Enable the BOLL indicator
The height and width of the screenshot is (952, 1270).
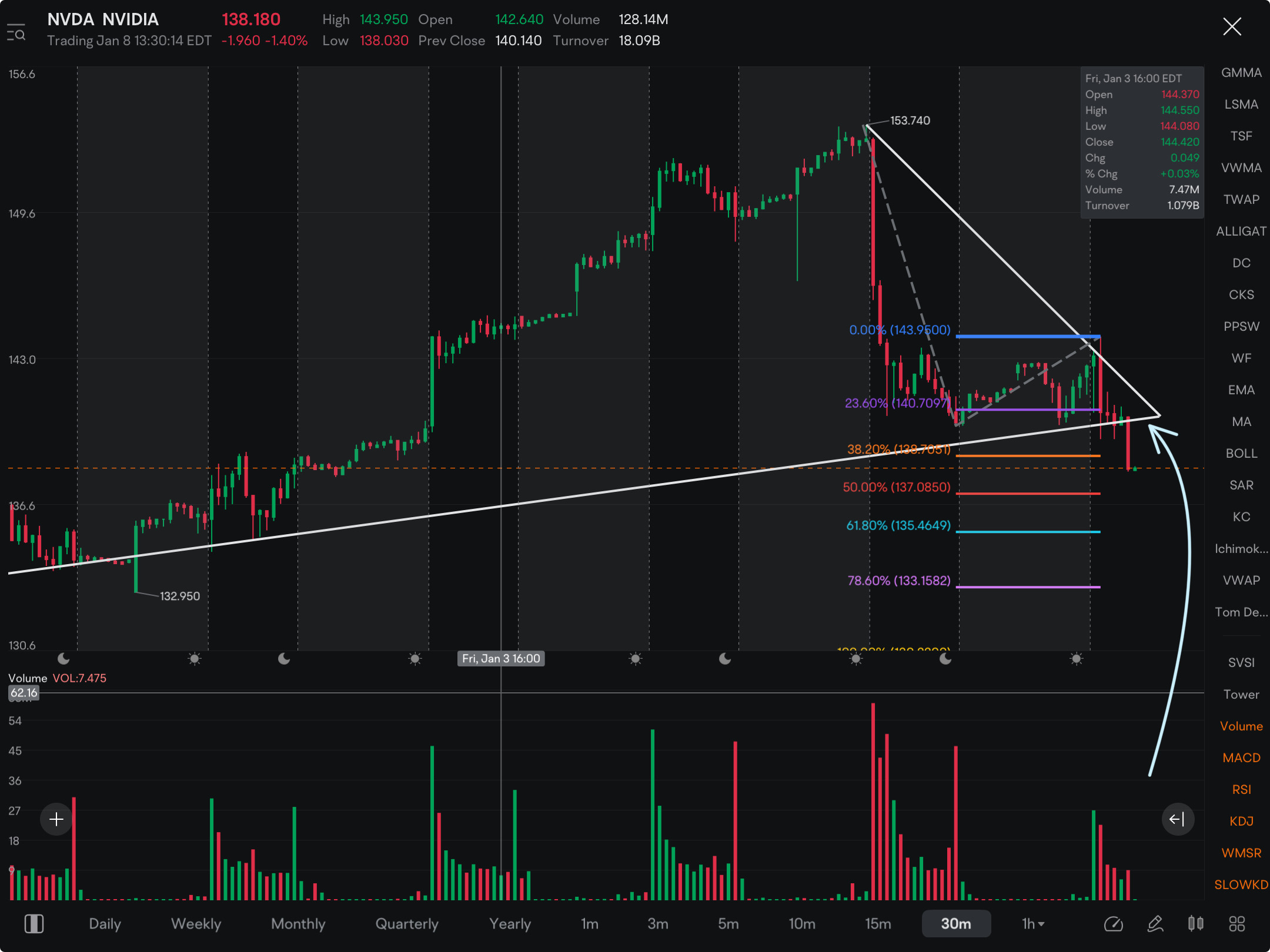tap(1241, 454)
